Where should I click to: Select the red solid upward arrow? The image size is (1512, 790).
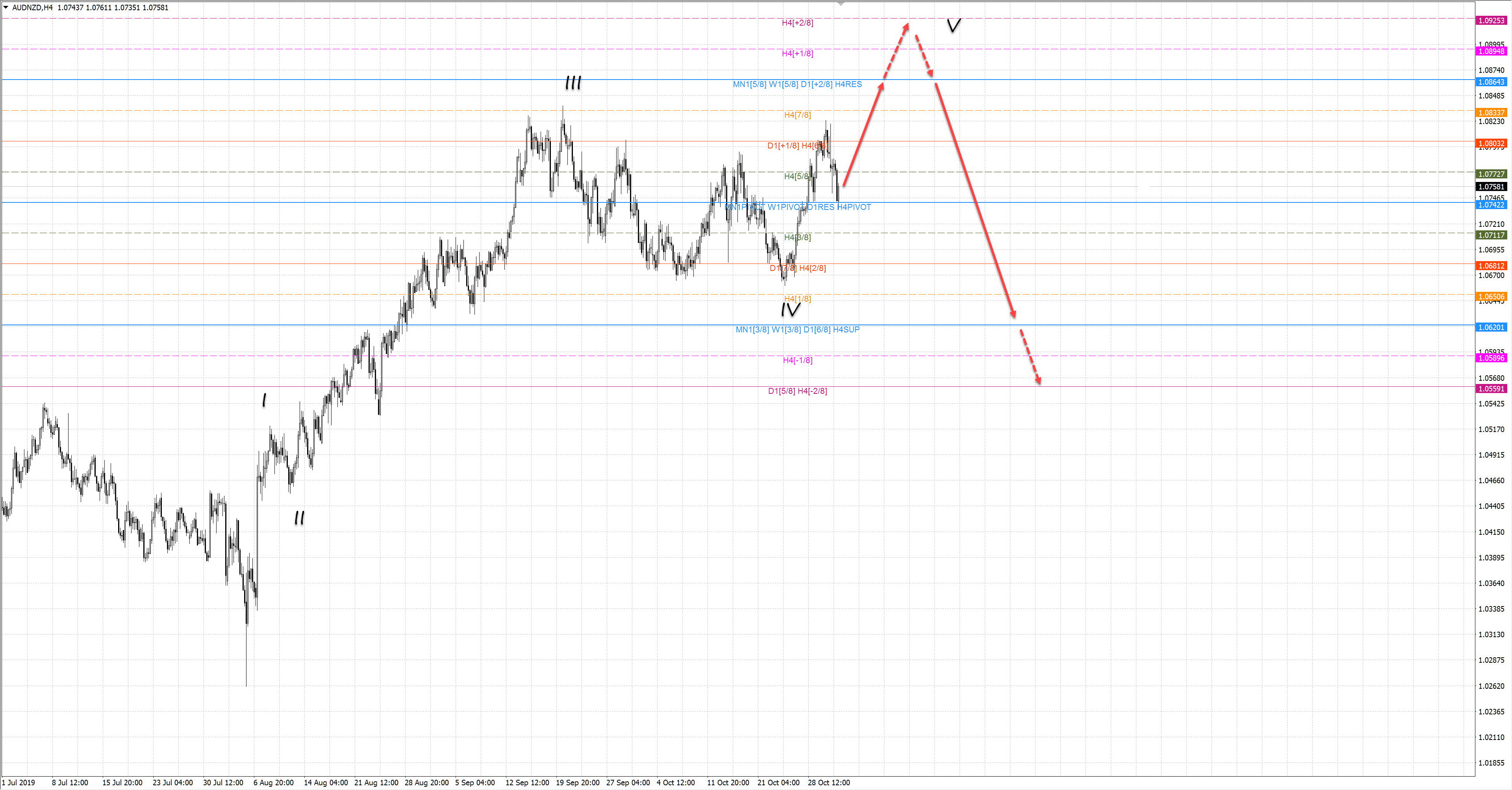point(863,135)
